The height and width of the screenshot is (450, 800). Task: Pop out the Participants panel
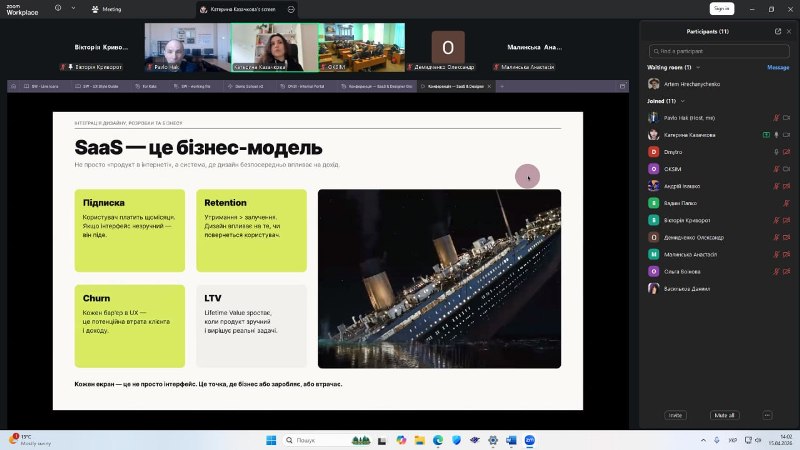point(778,31)
